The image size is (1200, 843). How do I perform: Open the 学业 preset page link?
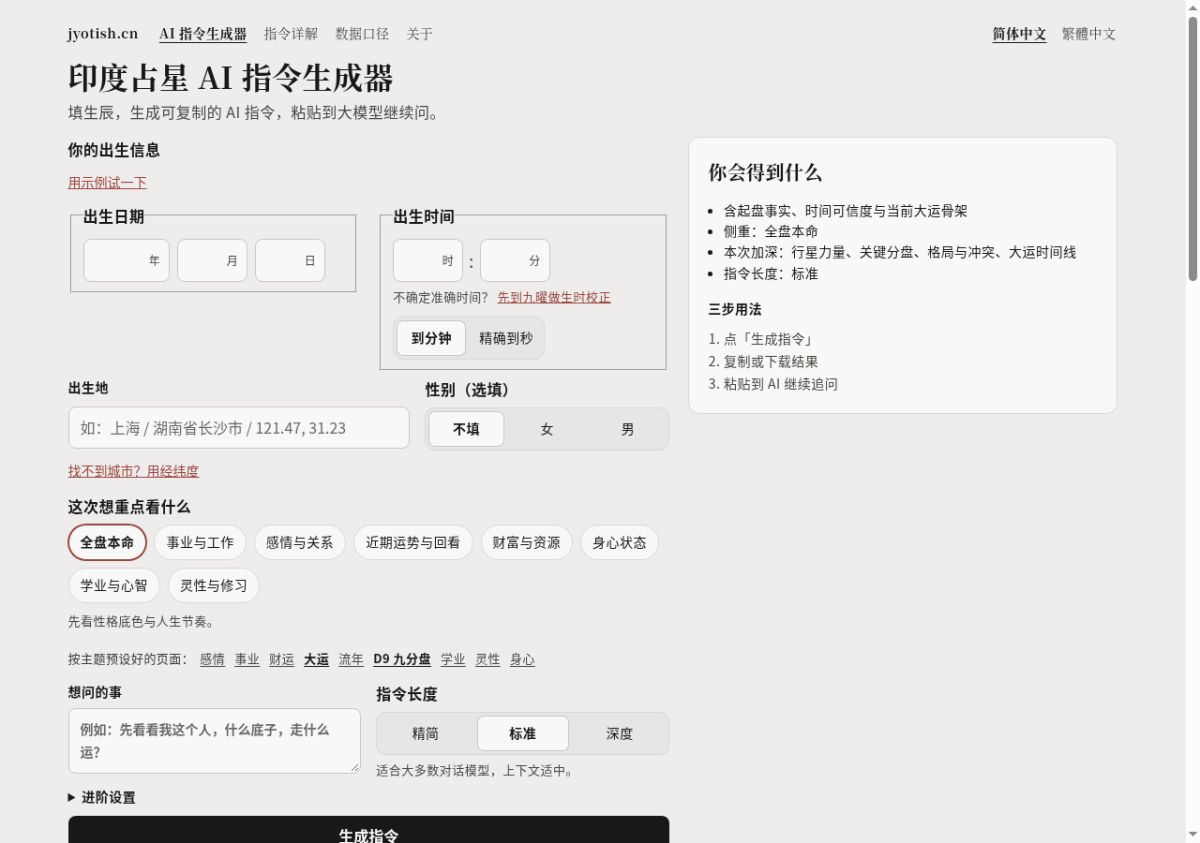(x=453, y=660)
